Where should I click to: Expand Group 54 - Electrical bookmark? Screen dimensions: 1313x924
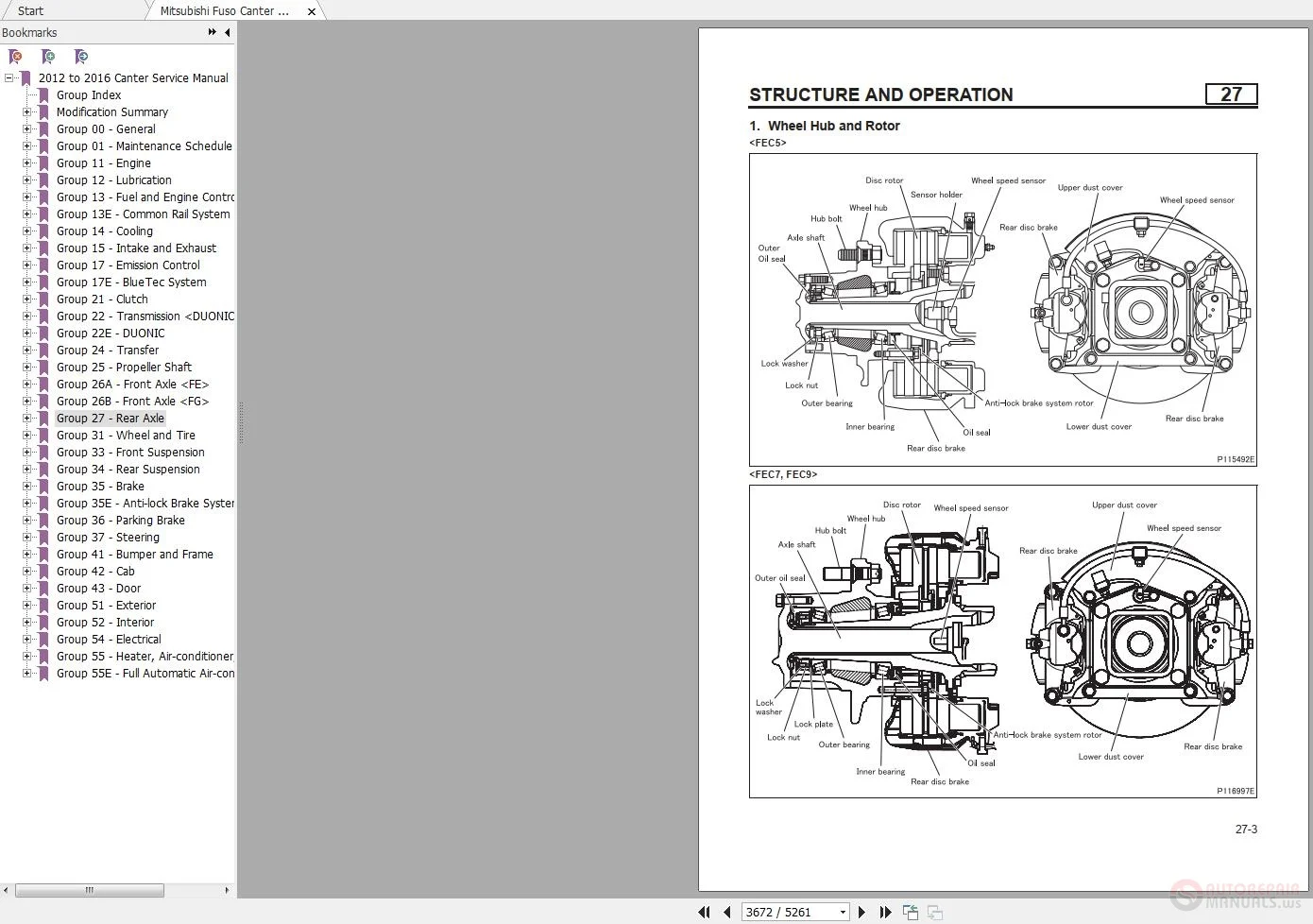26,640
